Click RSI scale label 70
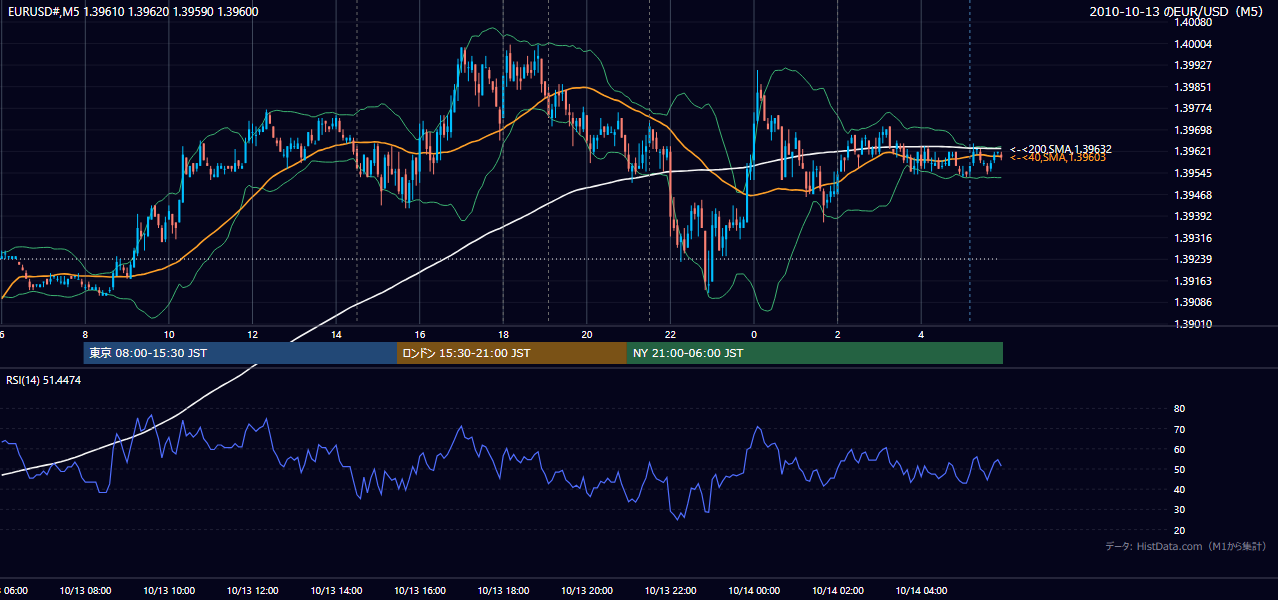 click(x=1179, y=429)
